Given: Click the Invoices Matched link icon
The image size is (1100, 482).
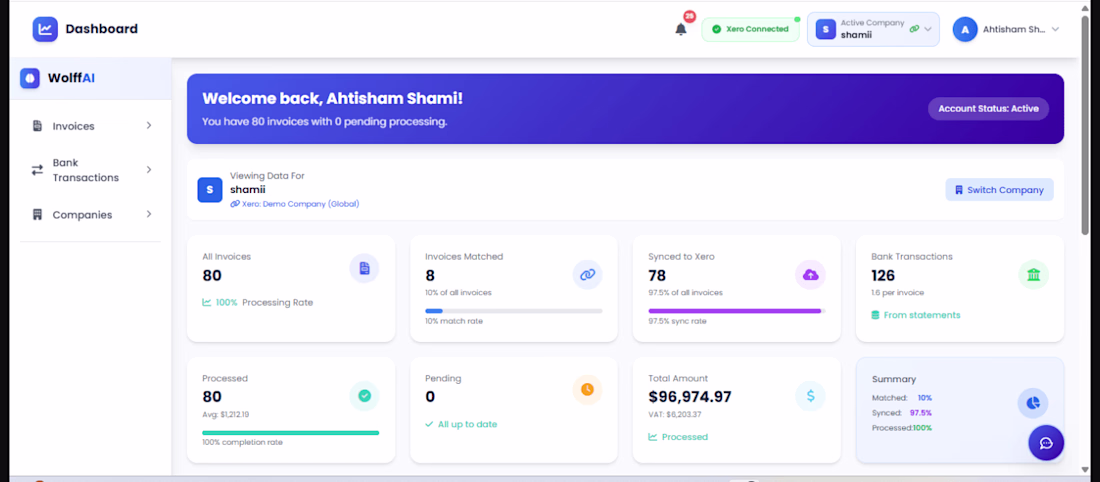Looking at the screenshot, I should (x=587, y=274).
